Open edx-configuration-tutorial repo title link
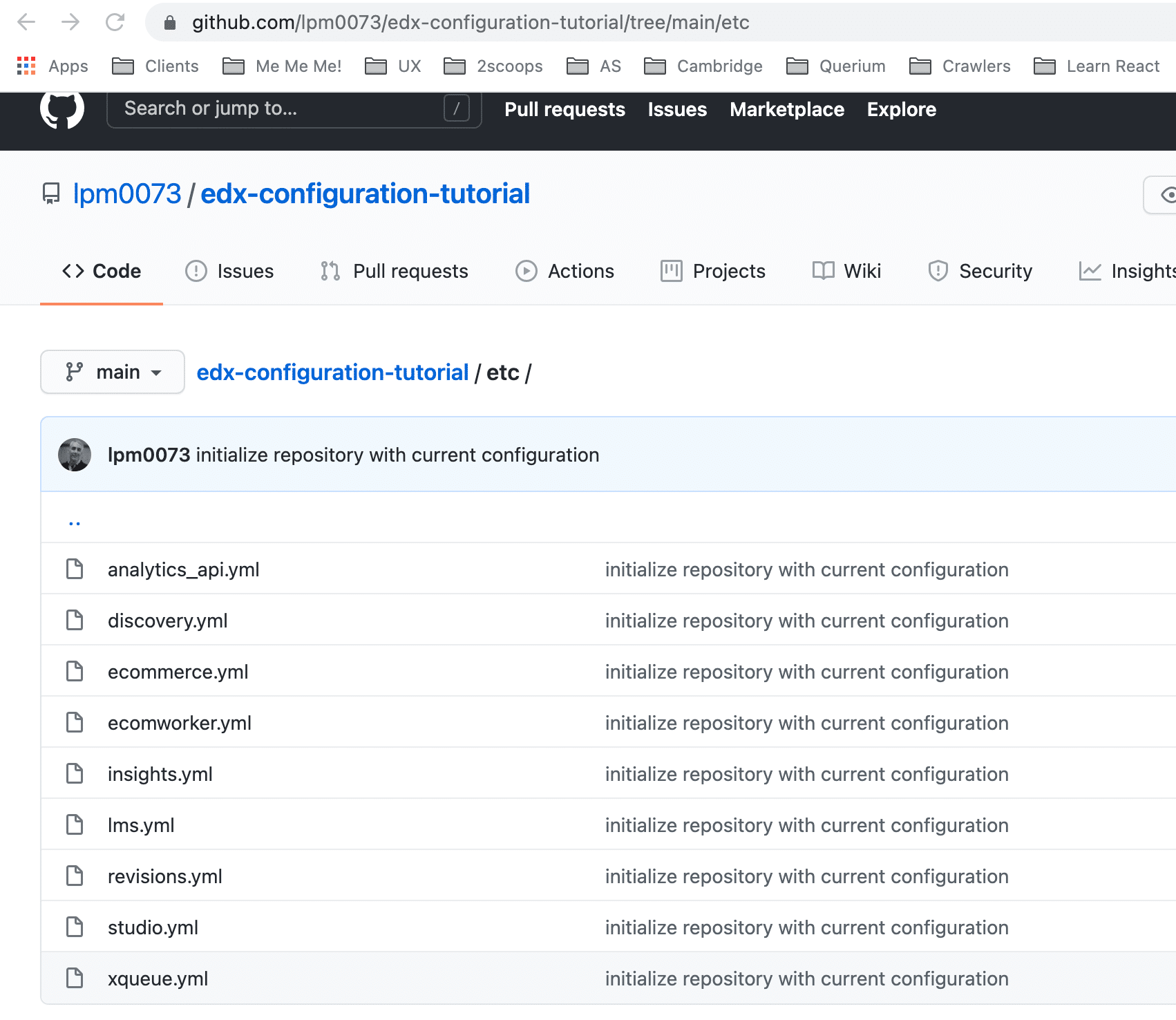 tap(366, 193)
